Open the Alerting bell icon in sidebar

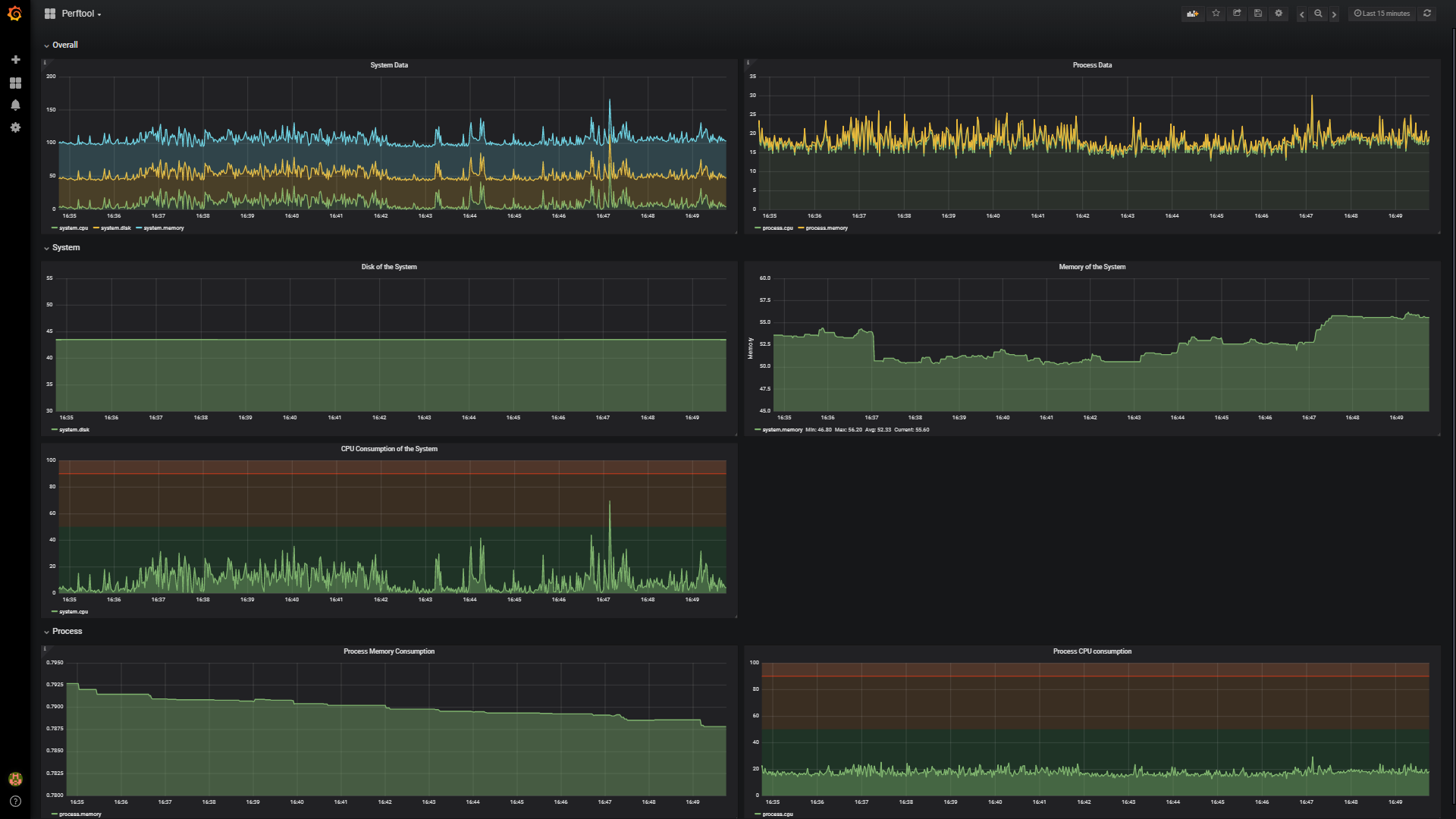pos(15,105)
